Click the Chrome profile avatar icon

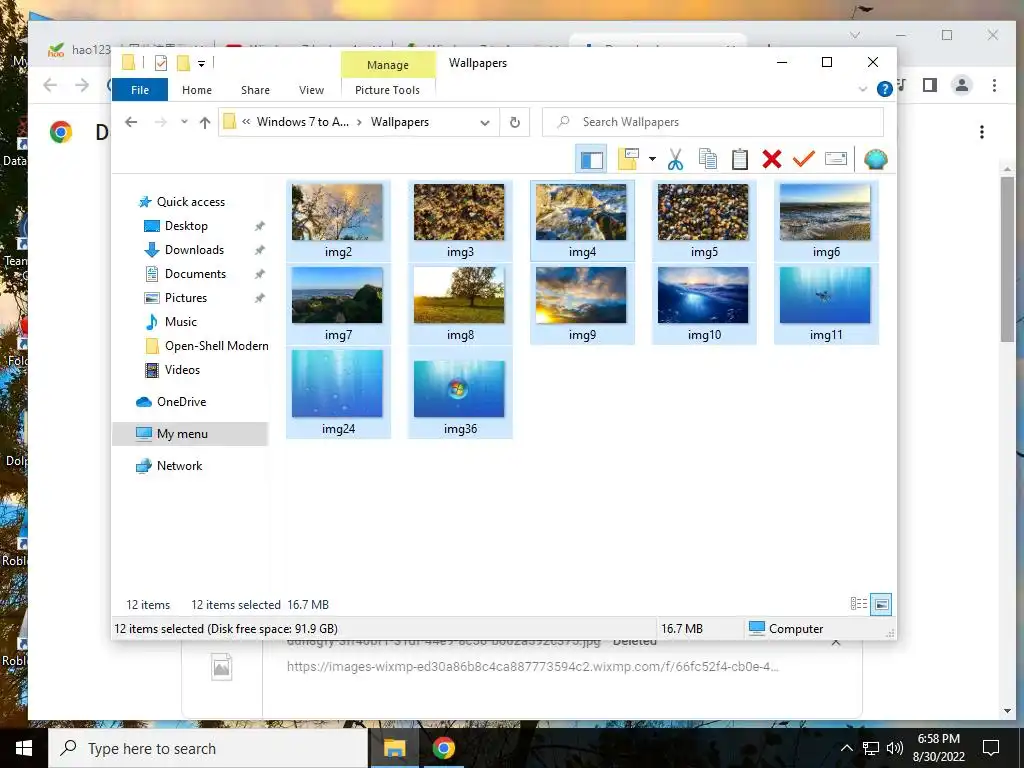(x=961, y=85)
